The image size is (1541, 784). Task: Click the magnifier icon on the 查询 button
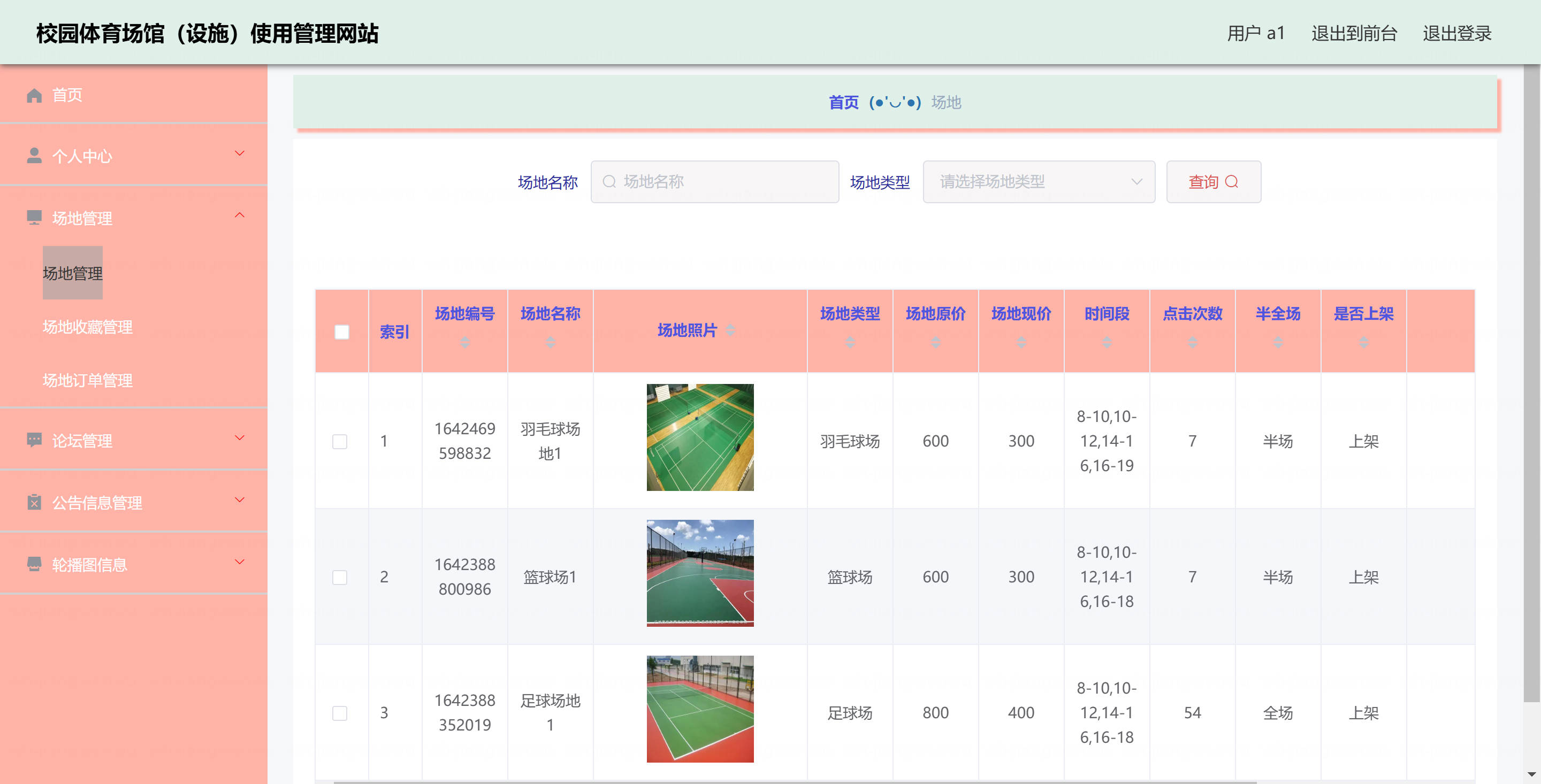coord(1232,181)
